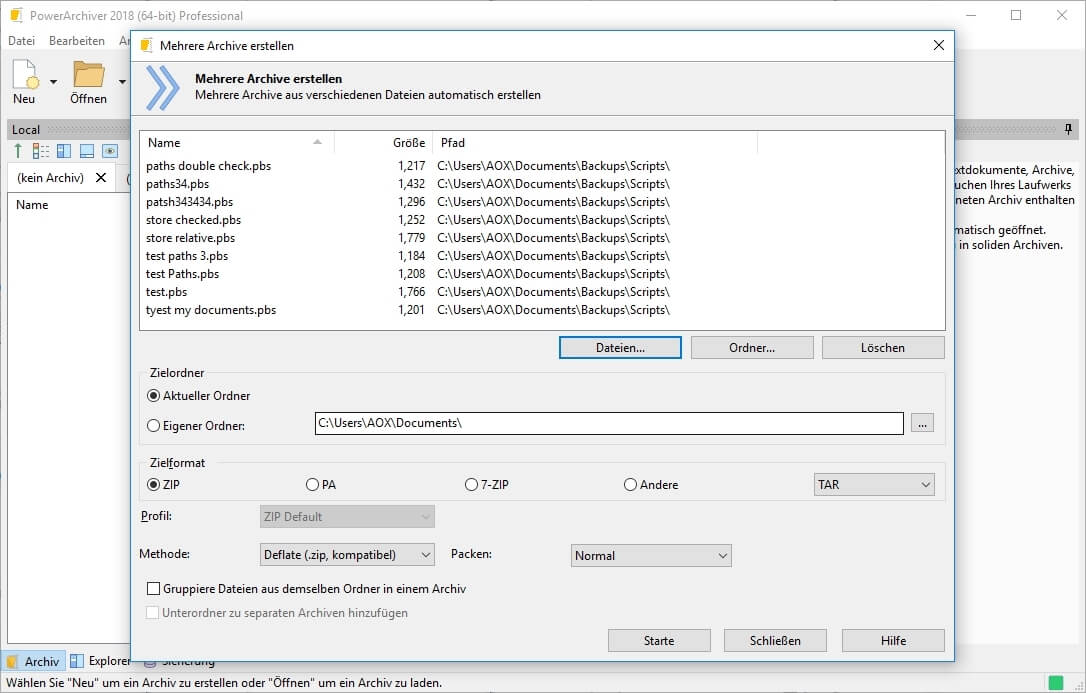Click the target folder path field

pyautogui.click(x=608, y=423)
